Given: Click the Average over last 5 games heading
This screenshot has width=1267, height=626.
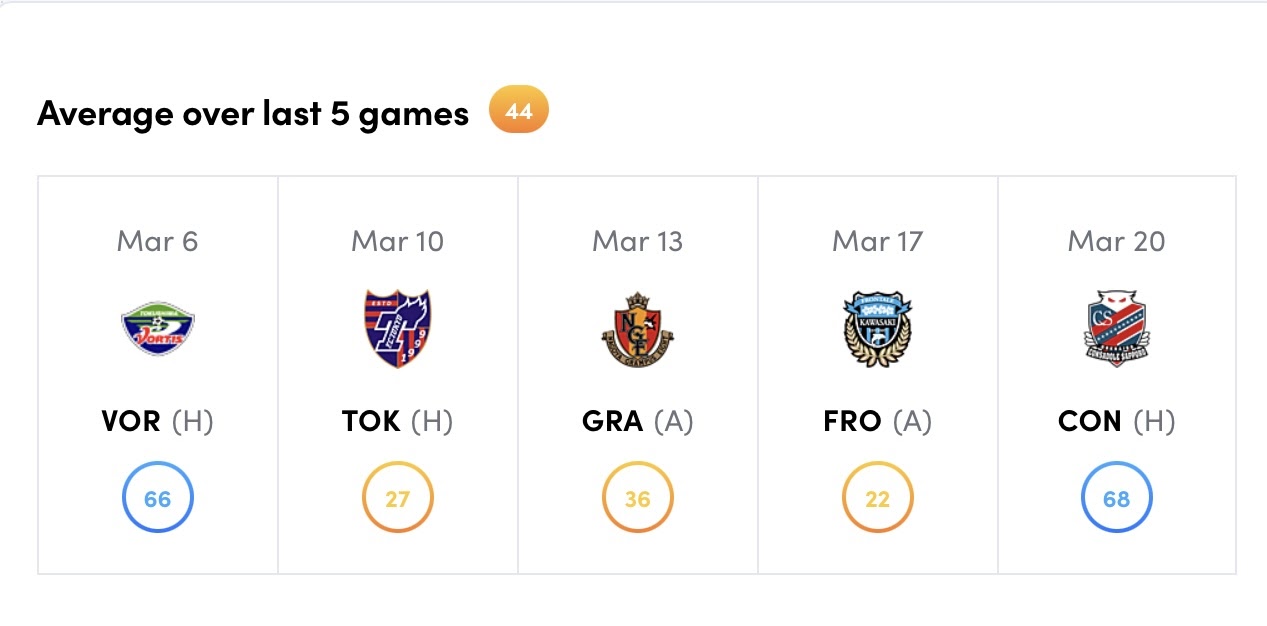Looking at the screenshot, I should pyautogui.click(x=253, y=114).
